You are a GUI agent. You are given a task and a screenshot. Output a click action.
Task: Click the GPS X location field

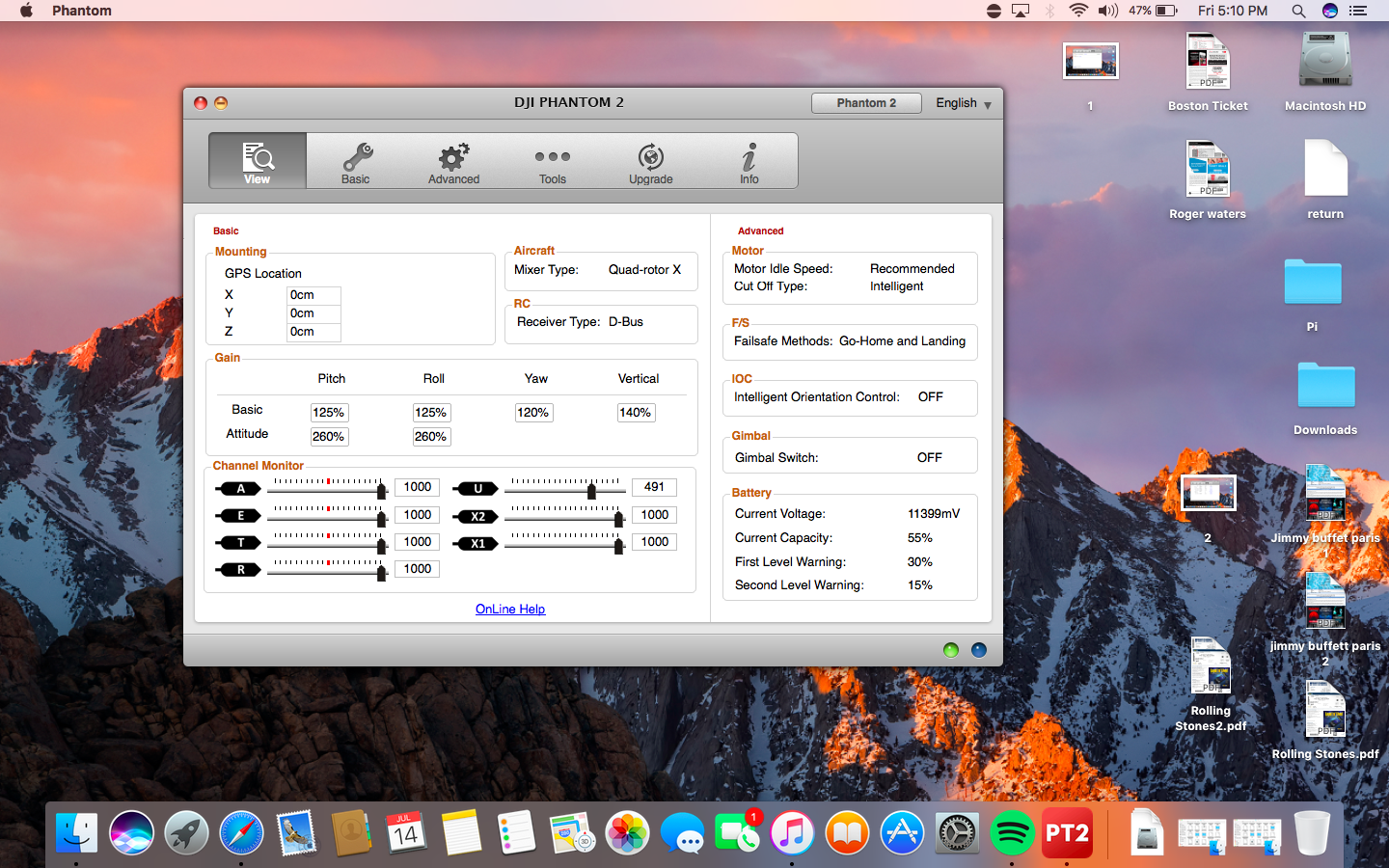pos(314,295)
